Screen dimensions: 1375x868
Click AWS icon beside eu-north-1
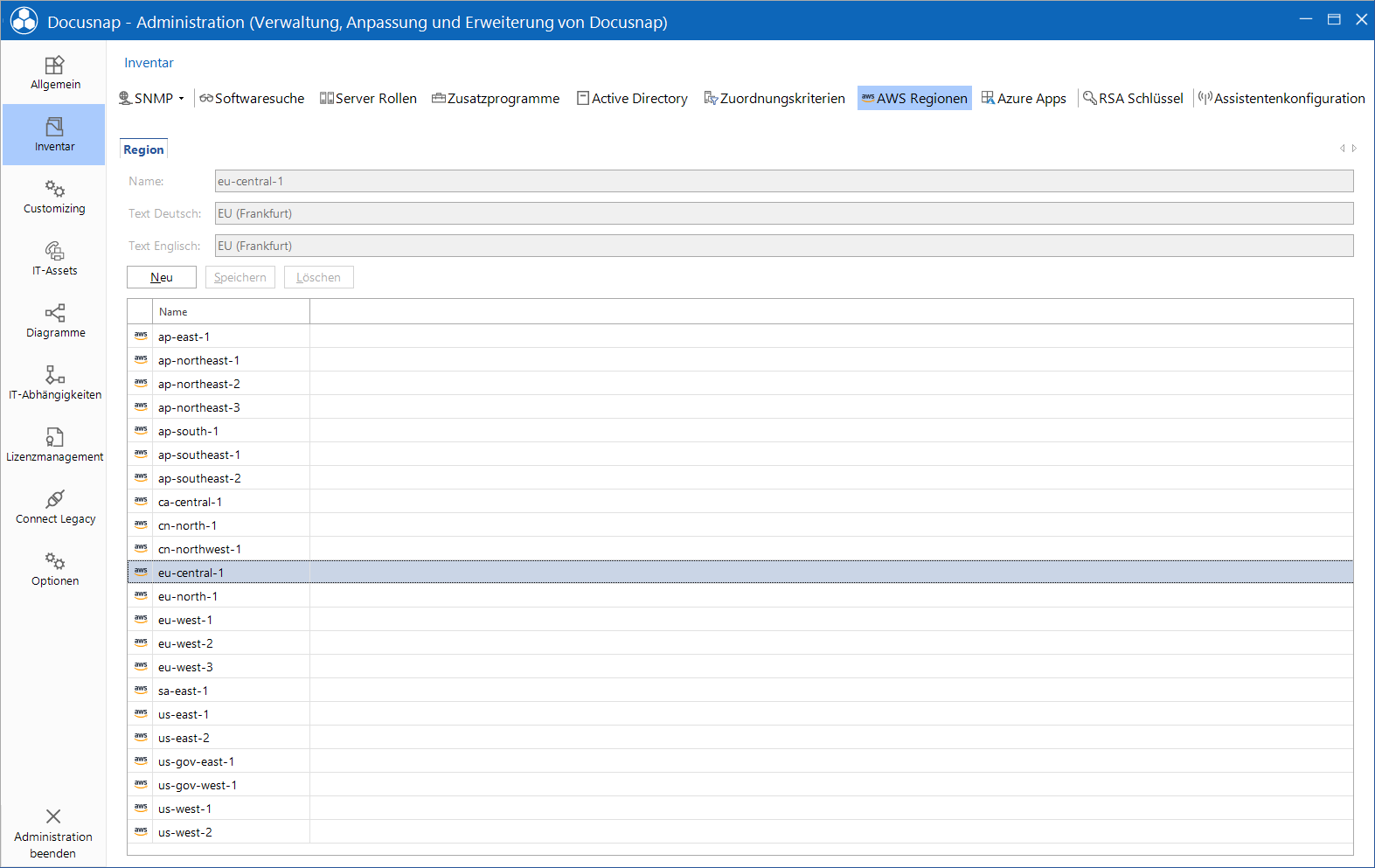141,595
